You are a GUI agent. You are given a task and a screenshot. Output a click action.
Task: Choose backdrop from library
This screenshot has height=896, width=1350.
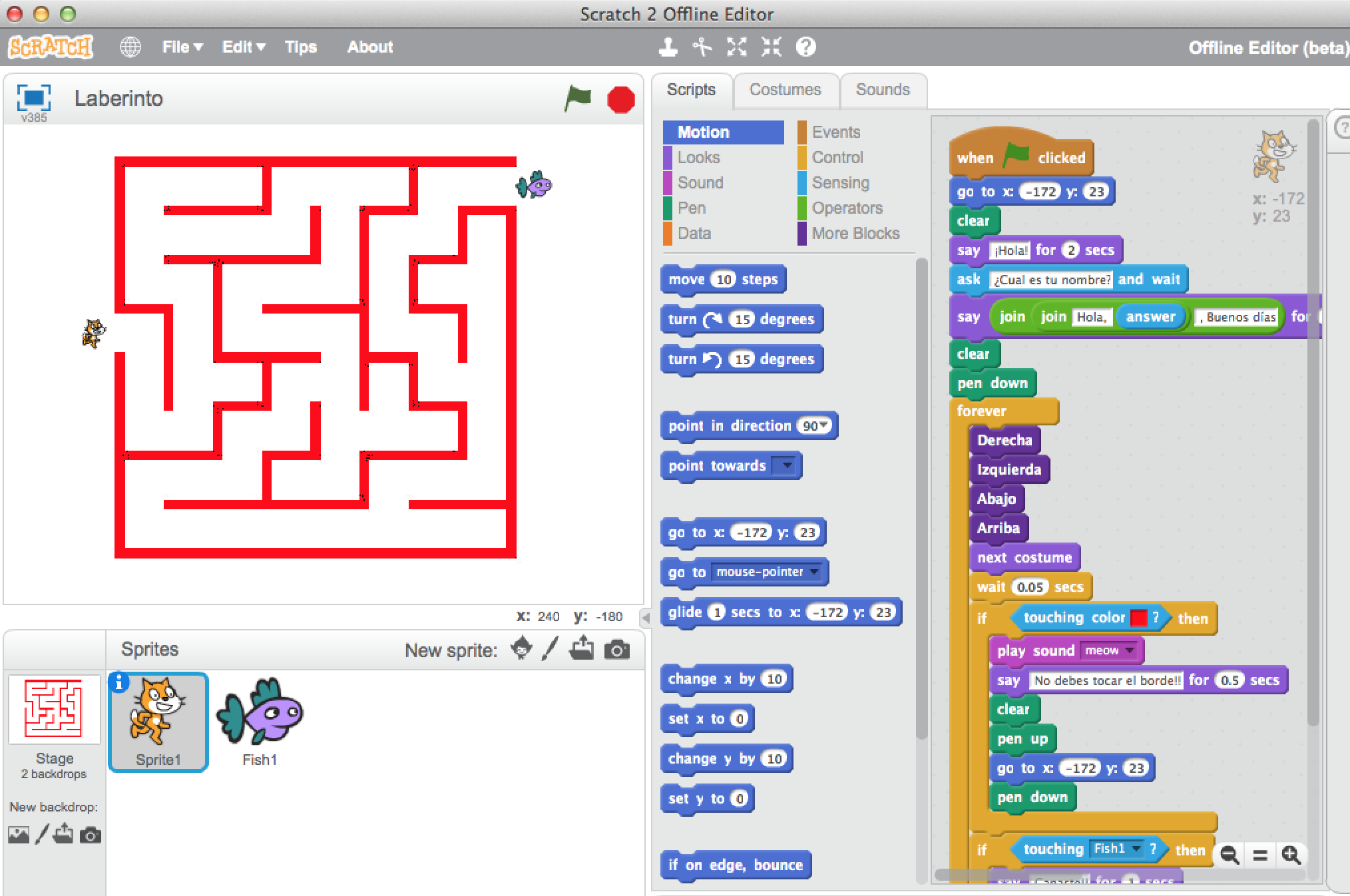pyautogui.click(x=19, y=835)
